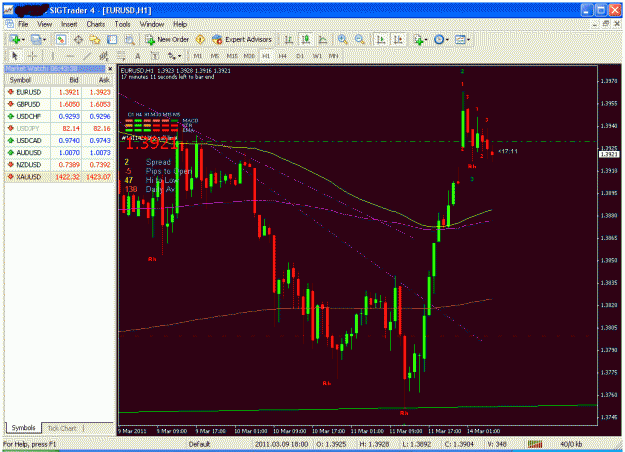The image size is (625, 452).
Task: Select the Text Label tool
Action: point(155,56)
